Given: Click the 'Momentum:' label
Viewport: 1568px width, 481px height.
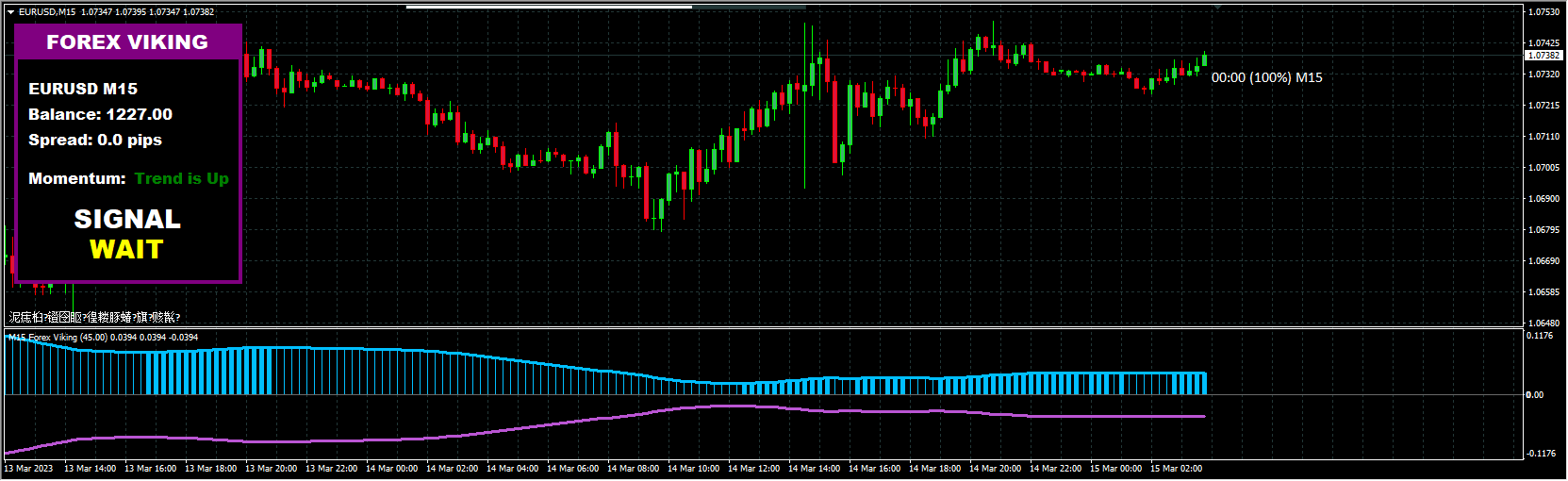Looking at the screenshot, I should pyautogui.click(x=77, y=178).
